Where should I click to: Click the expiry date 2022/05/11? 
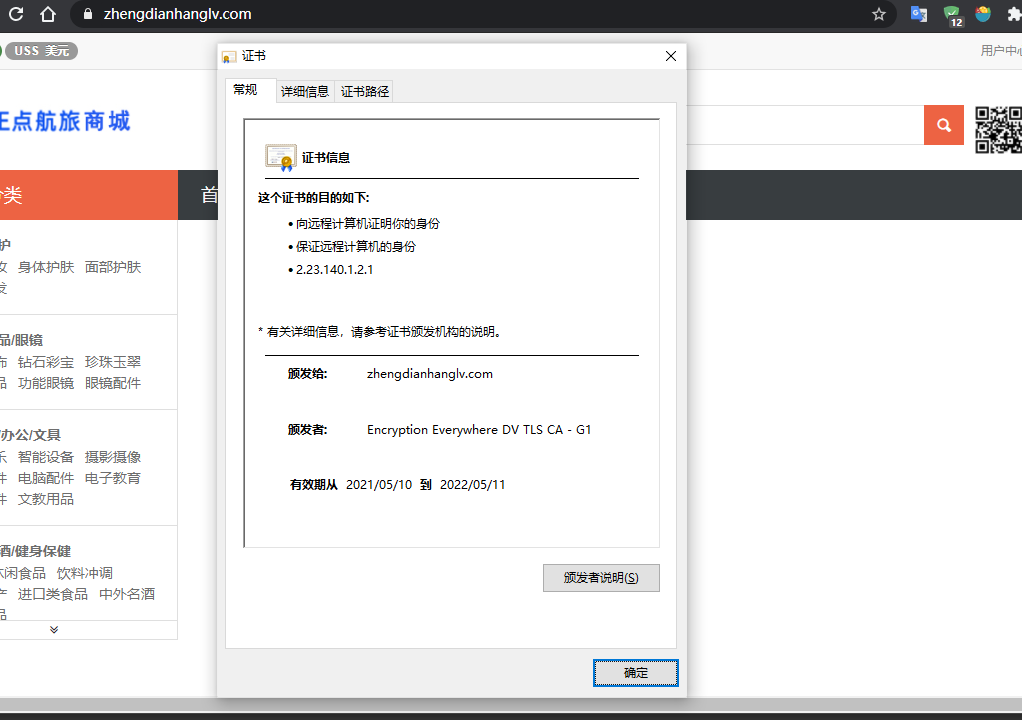473,485
